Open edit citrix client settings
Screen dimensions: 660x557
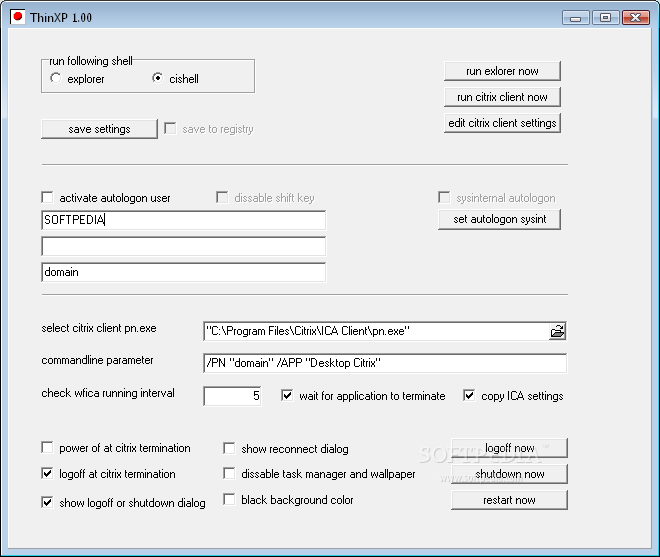point(502,123)
